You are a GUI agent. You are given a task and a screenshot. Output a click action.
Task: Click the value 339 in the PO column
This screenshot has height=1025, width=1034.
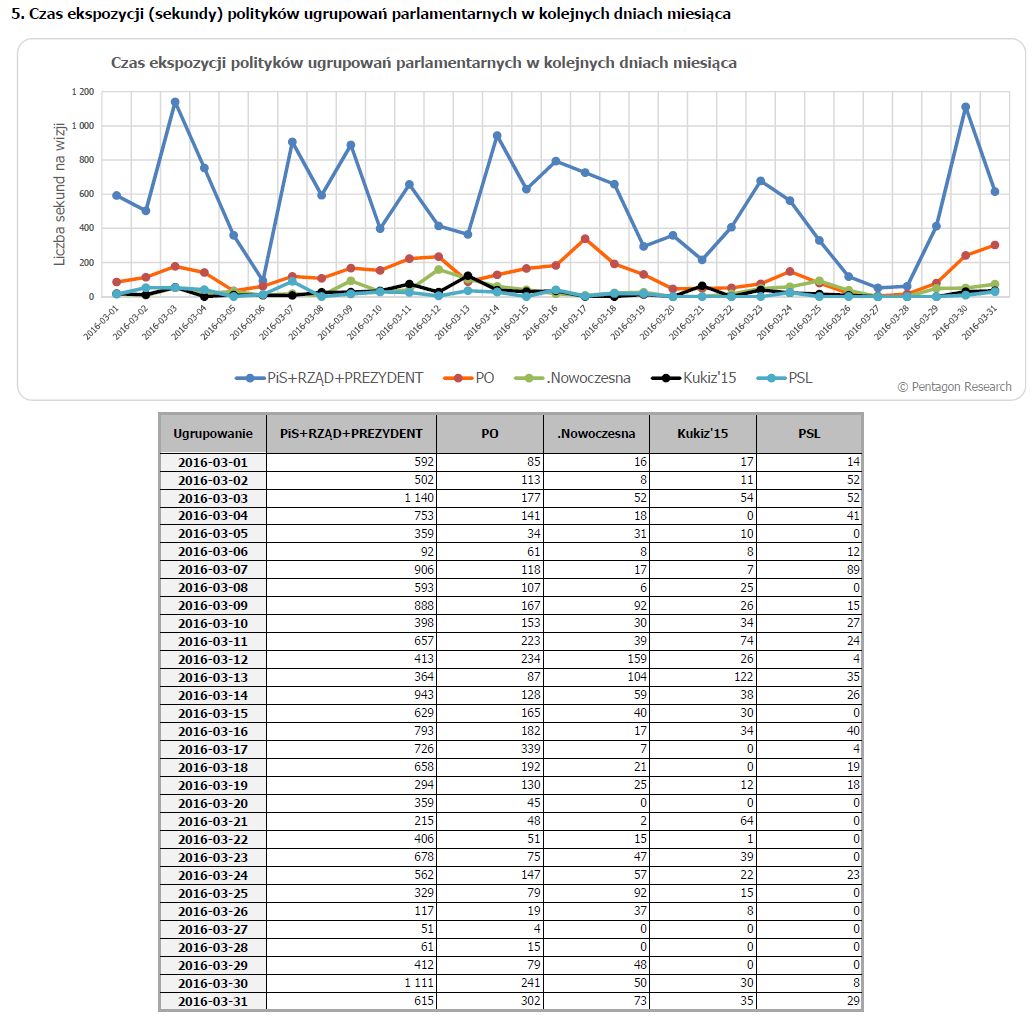coord(530,749)
